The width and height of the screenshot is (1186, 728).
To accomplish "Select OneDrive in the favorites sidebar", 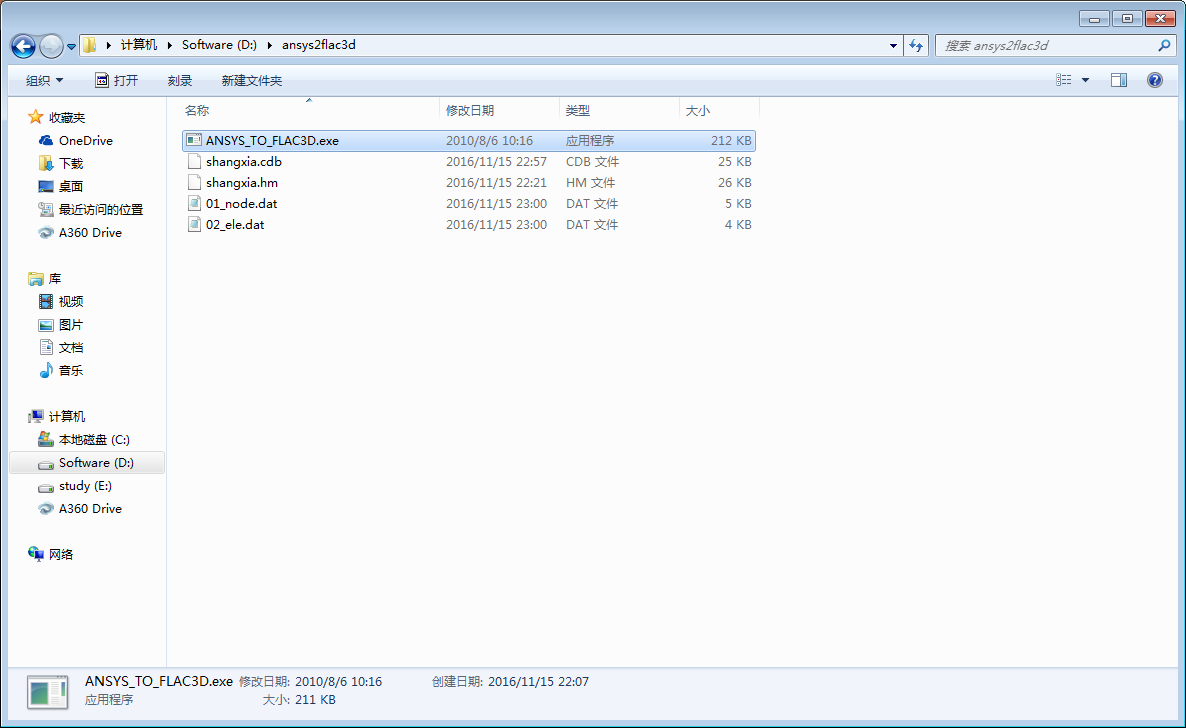I will [85, 141].
